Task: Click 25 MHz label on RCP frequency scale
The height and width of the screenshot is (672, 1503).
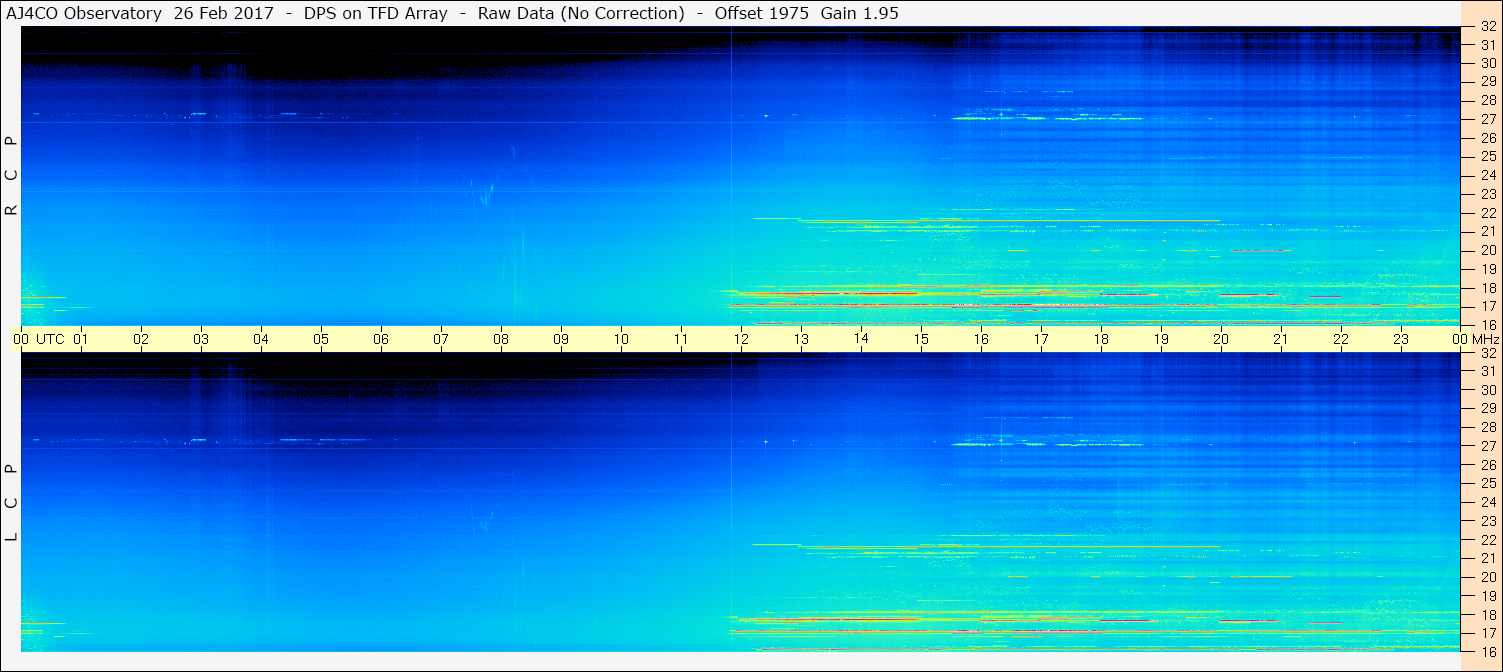Action: 1487,157
